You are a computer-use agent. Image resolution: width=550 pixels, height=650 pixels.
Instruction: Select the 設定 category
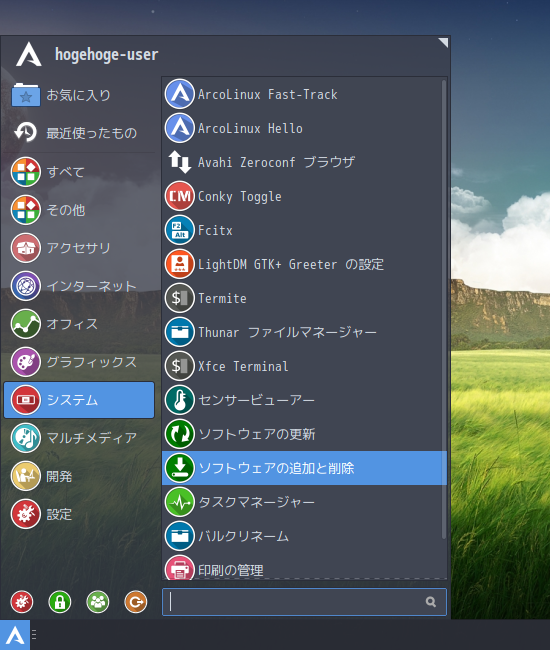click(79, 514)
